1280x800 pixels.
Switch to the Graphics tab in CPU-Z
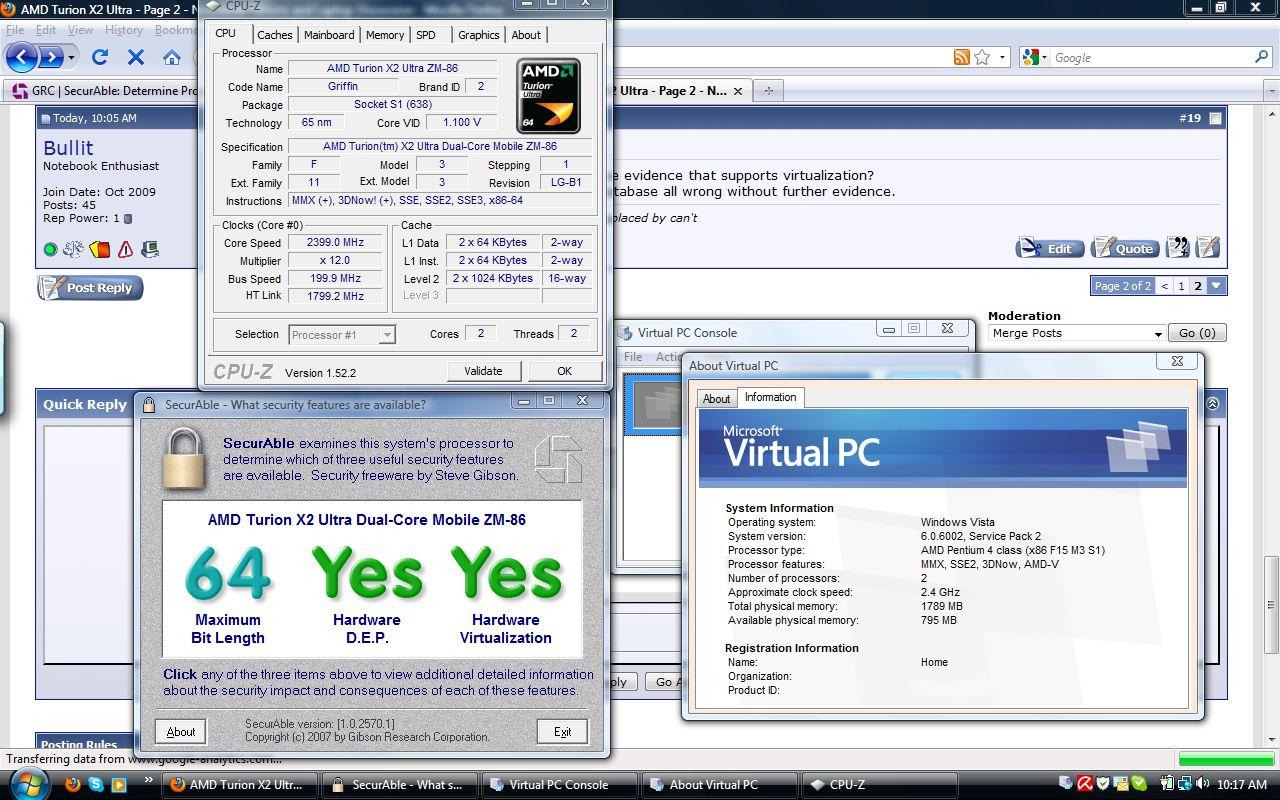tap(478, 35)
